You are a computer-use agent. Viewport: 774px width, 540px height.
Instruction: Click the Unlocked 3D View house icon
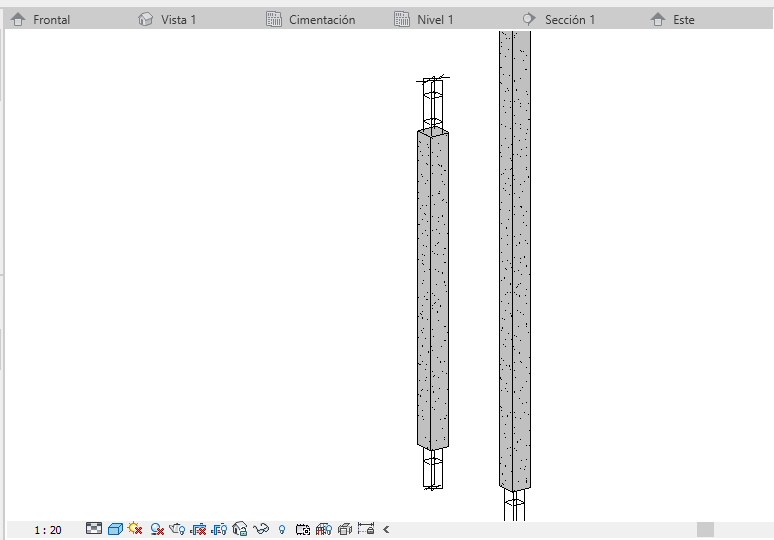239,529
